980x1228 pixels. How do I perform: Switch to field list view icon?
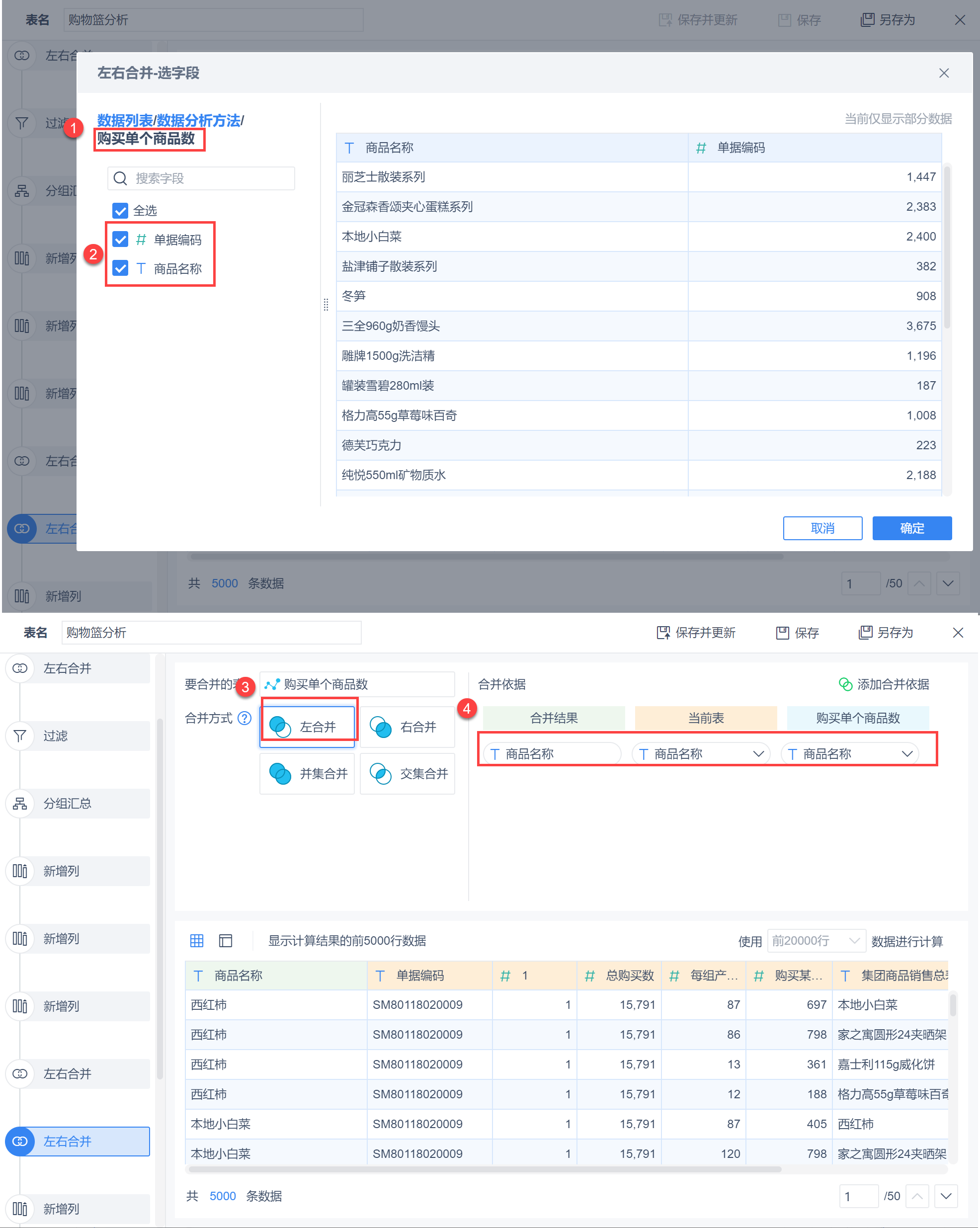[226, 940]
